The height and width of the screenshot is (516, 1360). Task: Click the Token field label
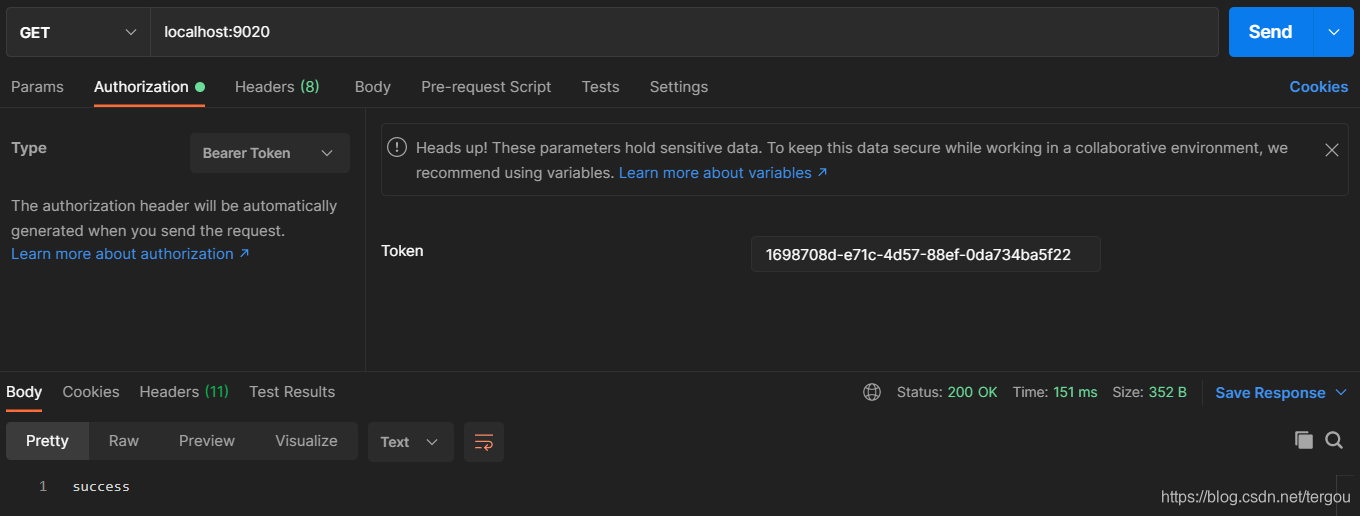pos(402,251)
